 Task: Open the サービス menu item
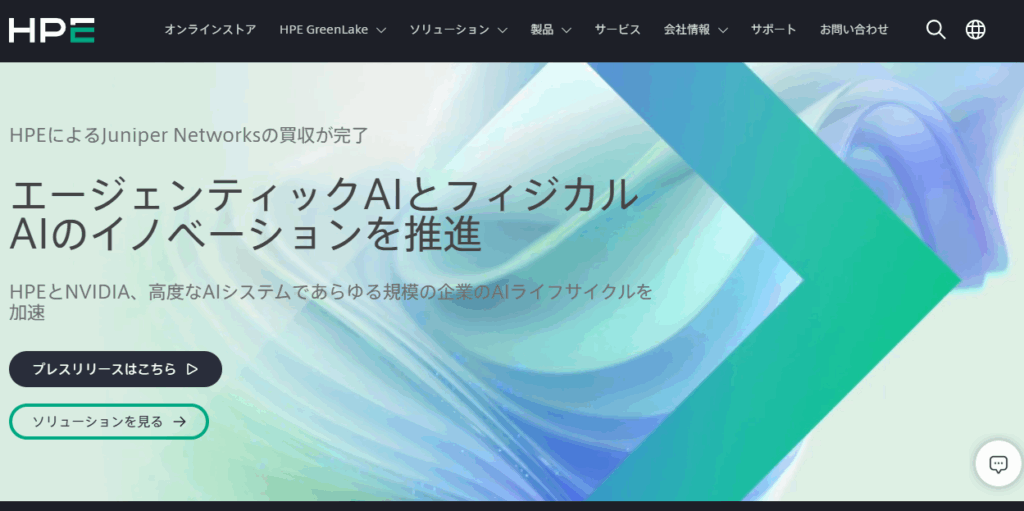coord(617,29)
